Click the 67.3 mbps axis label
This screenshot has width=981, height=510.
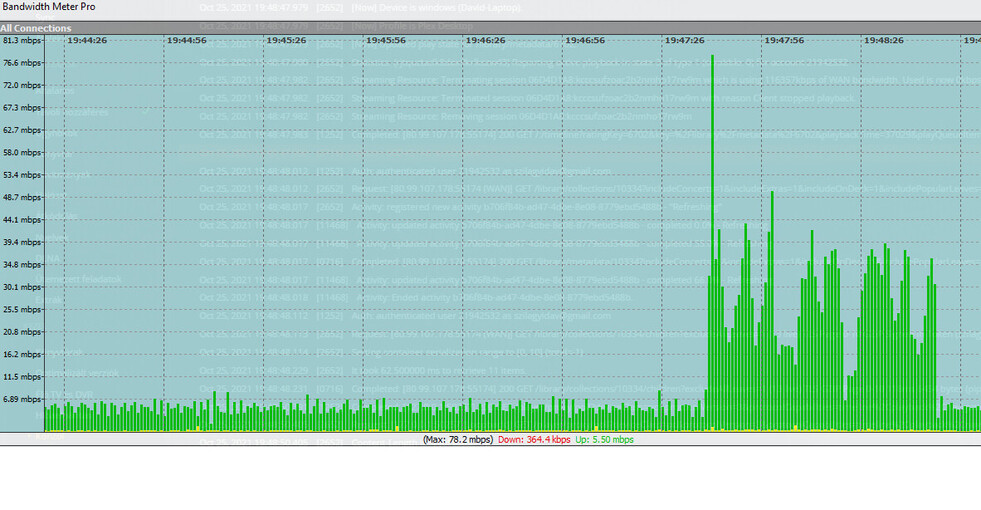point(22,108)
